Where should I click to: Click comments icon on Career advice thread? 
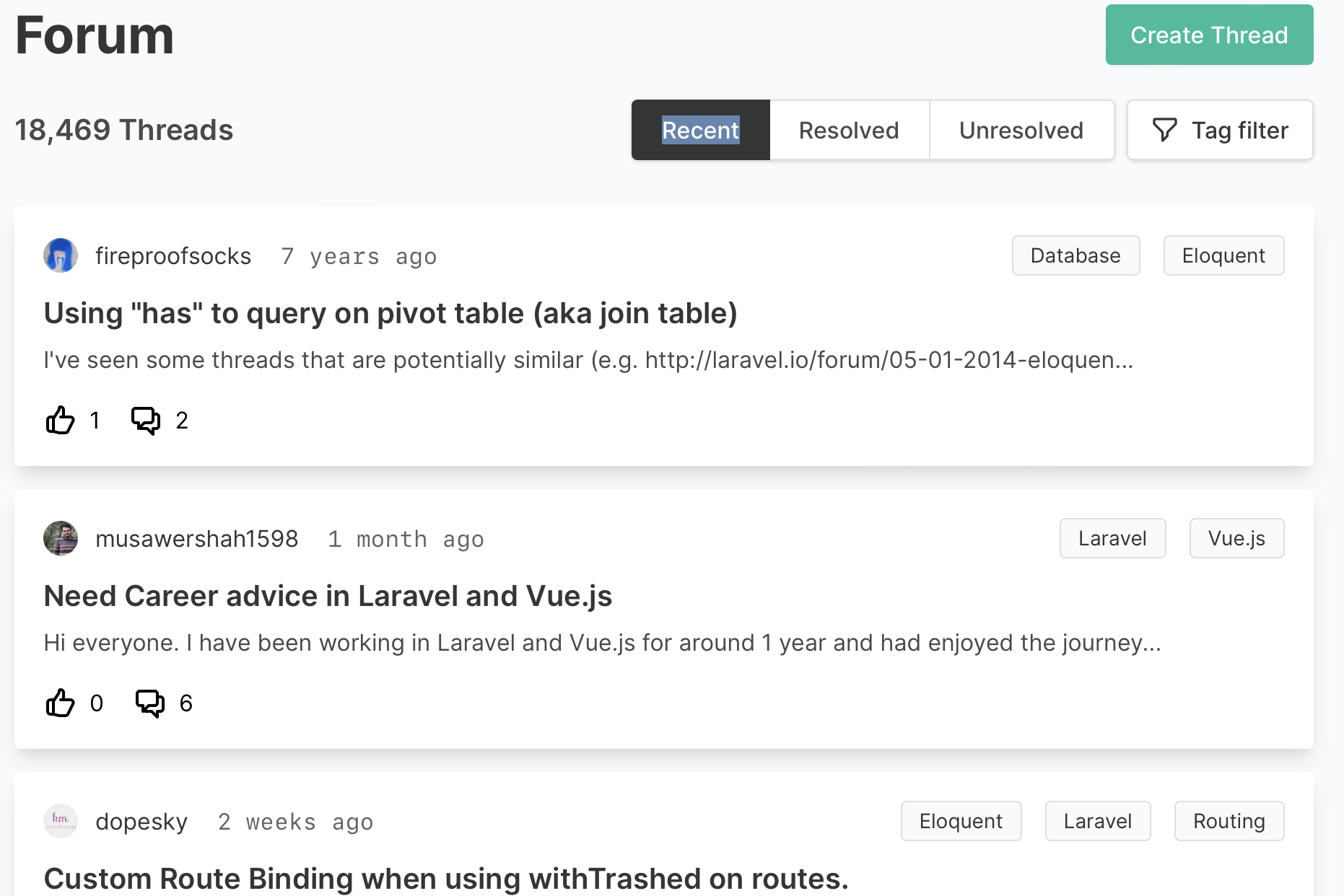[x=149, y=703]
